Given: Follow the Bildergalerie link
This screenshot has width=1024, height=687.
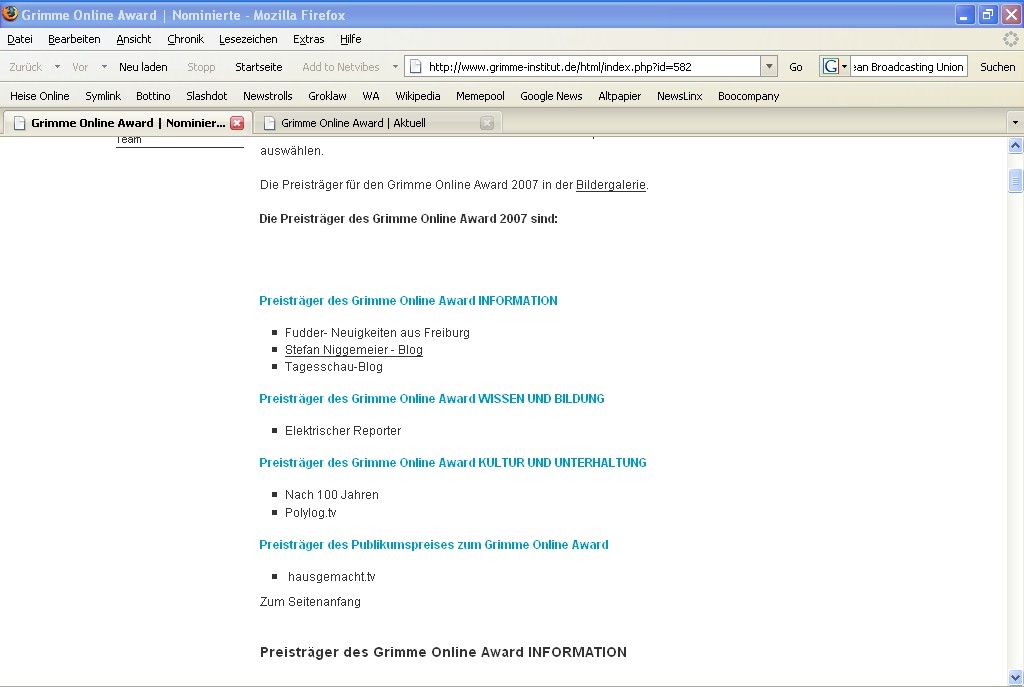Looking at the screenshot, I should pyautogui.click(x=611, y=185).
